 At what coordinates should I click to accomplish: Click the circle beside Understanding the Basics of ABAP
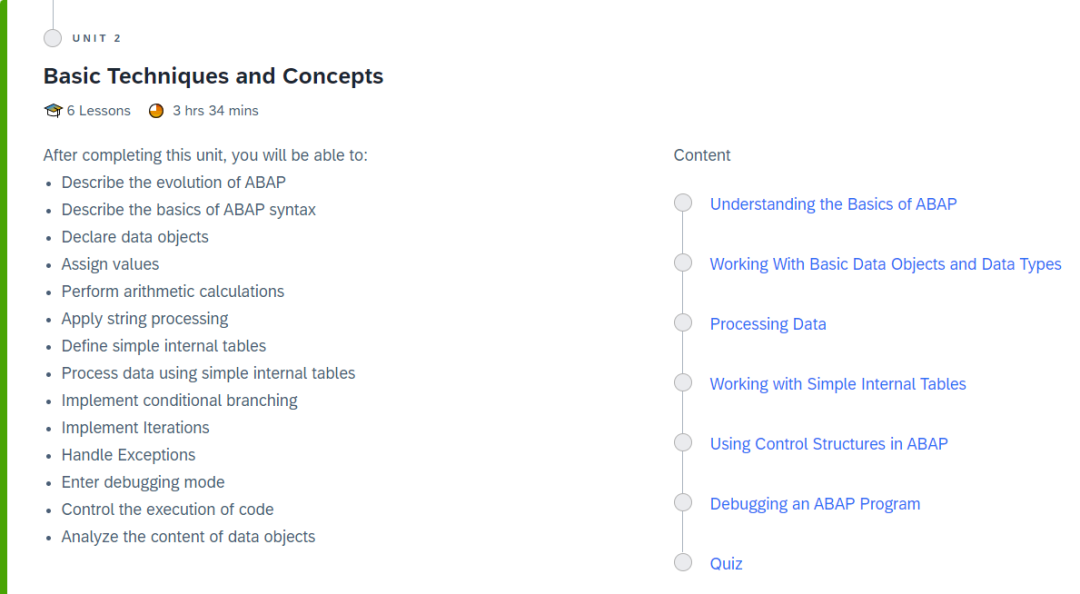[683, 203]
